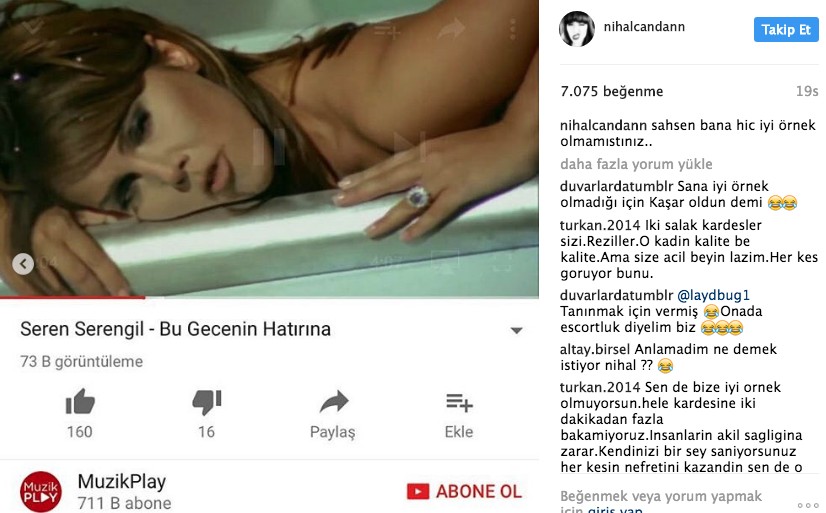Click the Ekle add-to-playlist icon
This screenshot has width=826, height=513.
click(x=459, y=402)
